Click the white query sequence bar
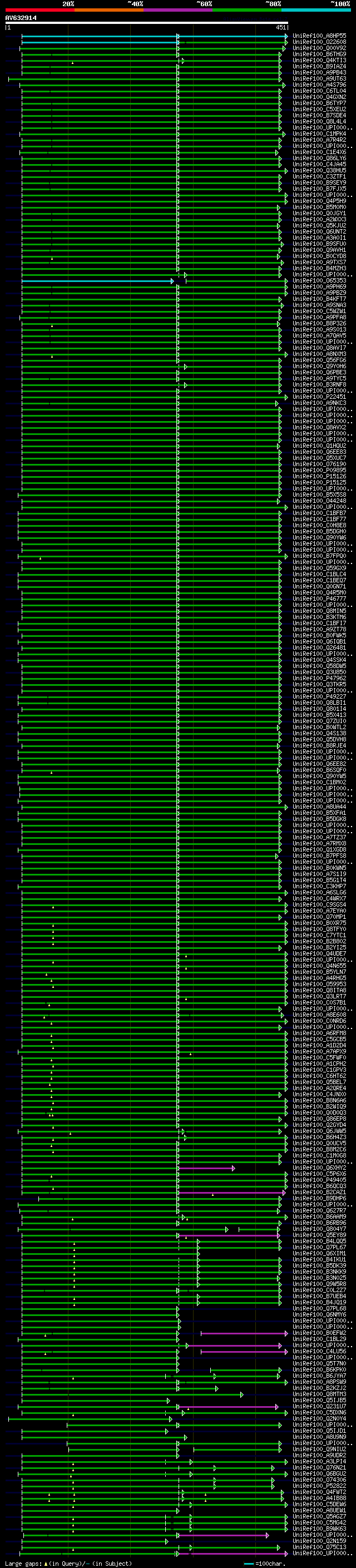 (147, 23)
